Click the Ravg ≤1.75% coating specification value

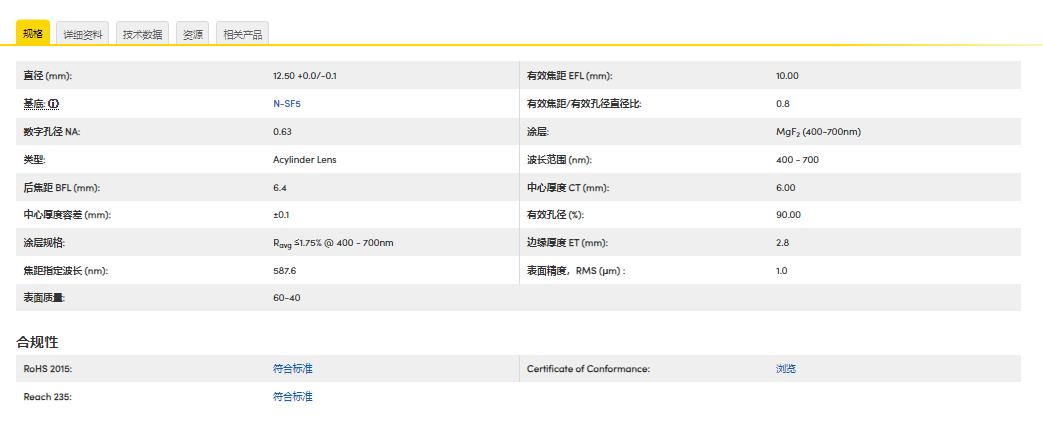(x=333, y=243)
